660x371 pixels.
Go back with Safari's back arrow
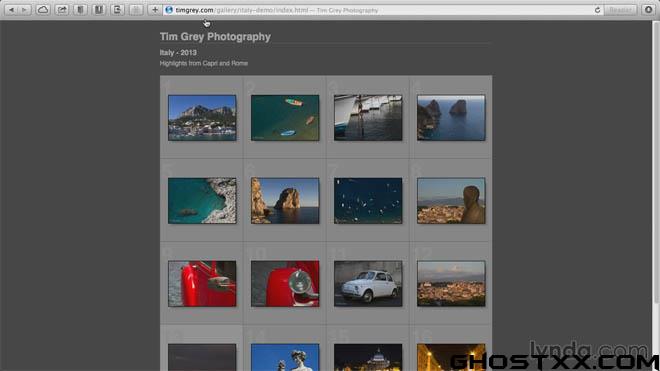(x=11, y=10)
